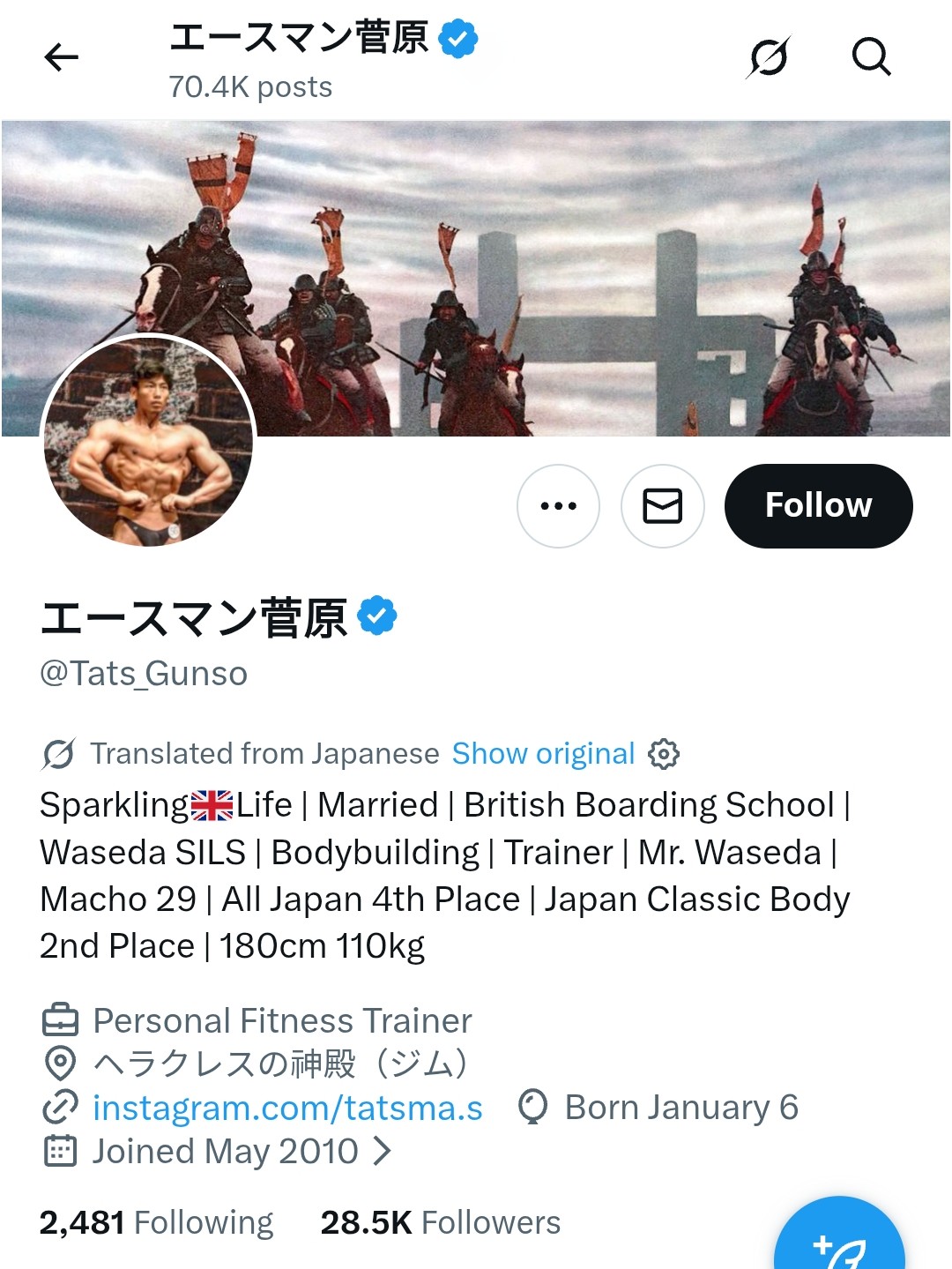952x1269 pixels.
Task: Expand Joined May 2010 chevron details
Action: 383,1151
